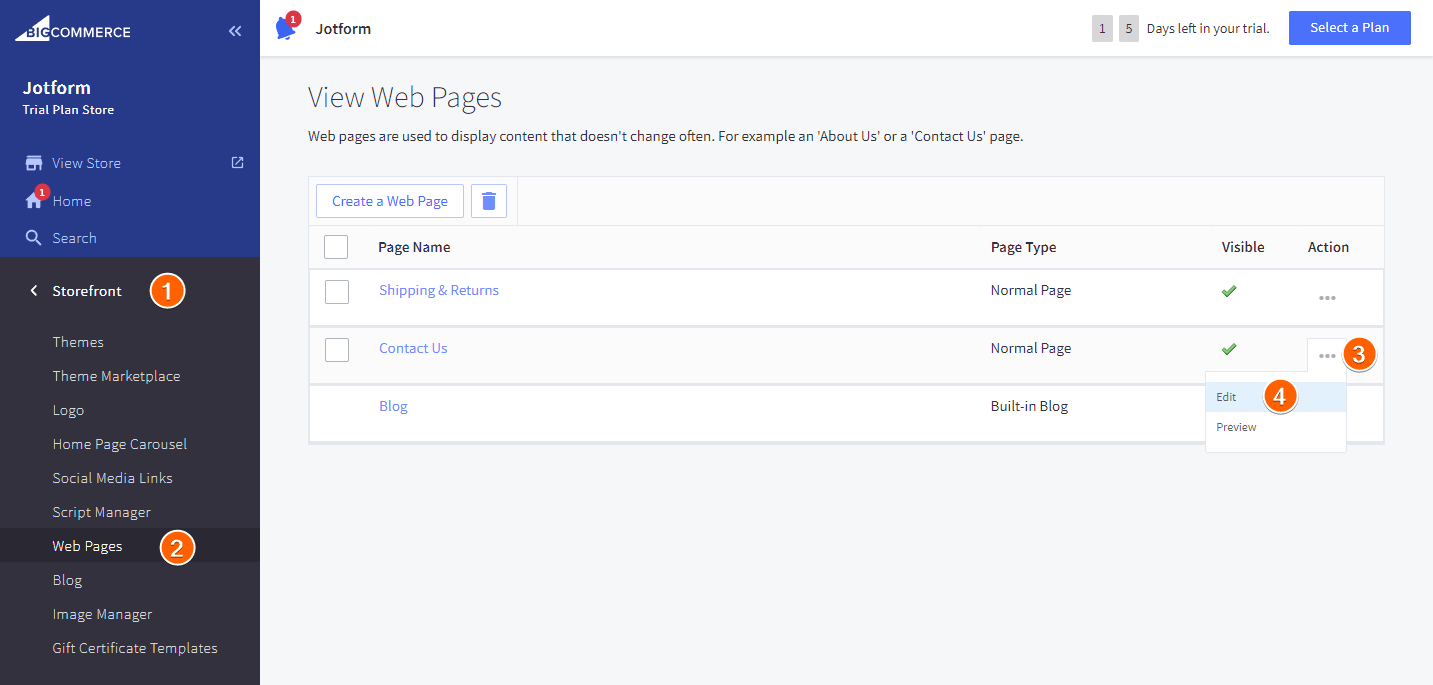
Task: Toggle the select-all checkbox in header
Action: [x=336, y=247]
